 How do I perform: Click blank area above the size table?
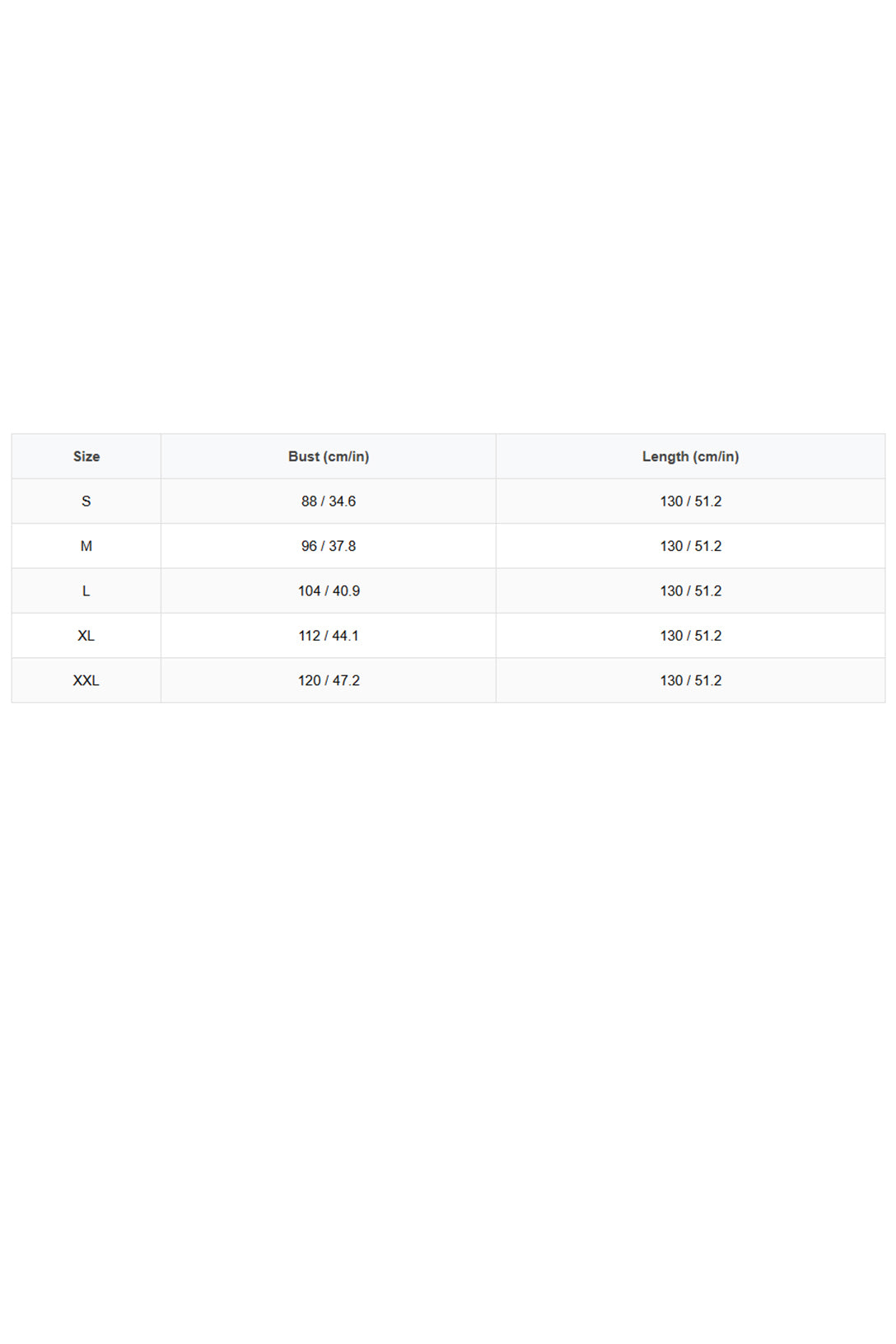448,214
